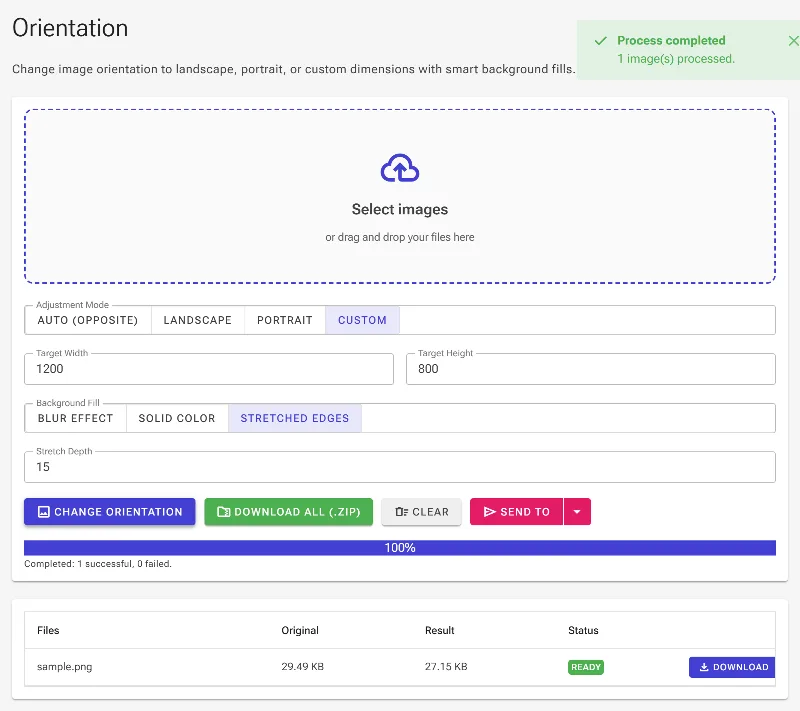Click the Stretch Depth input field
This screenshot has width=800, height=711.
click(400, 467)
